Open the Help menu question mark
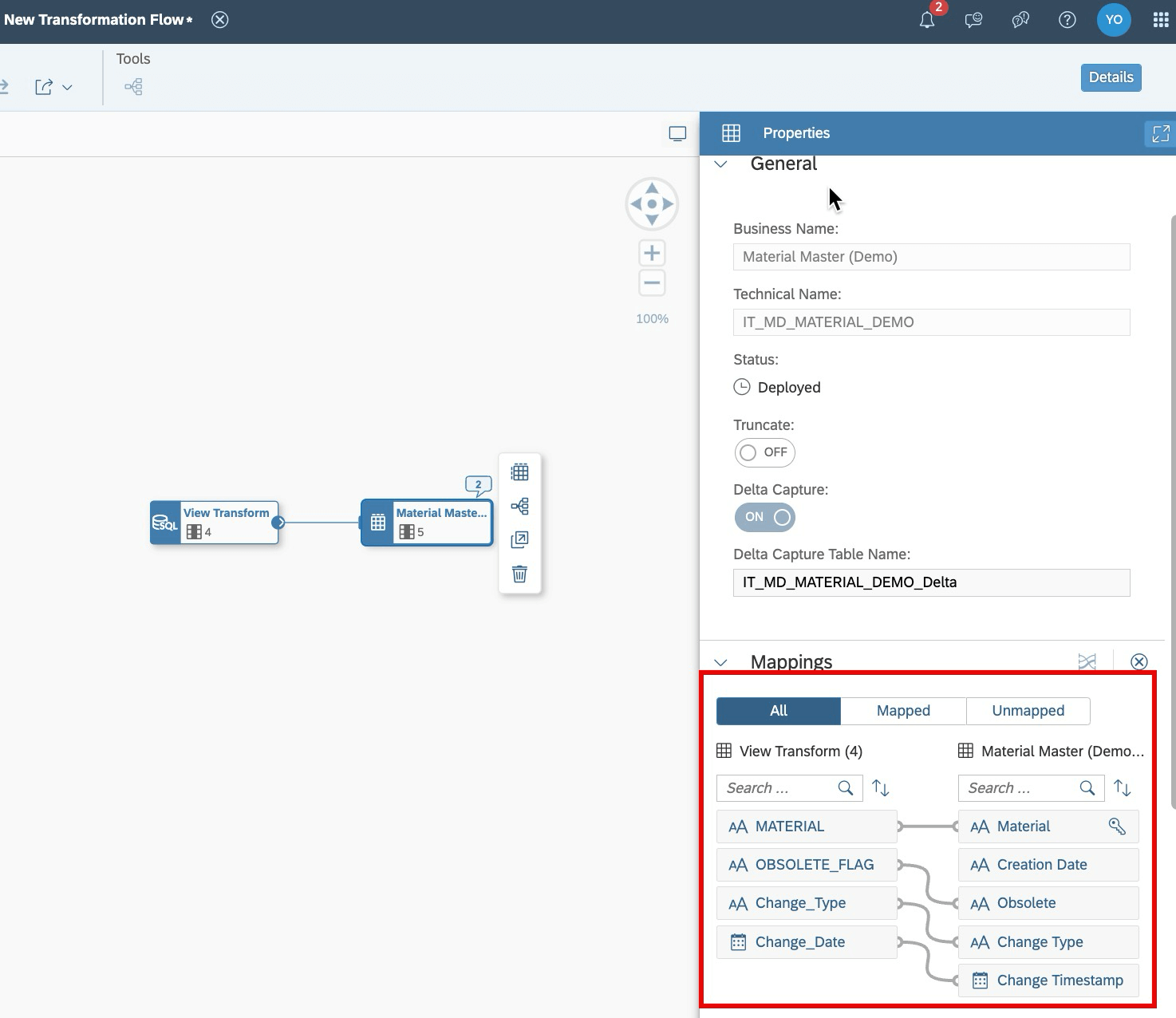Image resolution: width=1176 pixels, height=1018 pixels. (x=1067, y=20)
